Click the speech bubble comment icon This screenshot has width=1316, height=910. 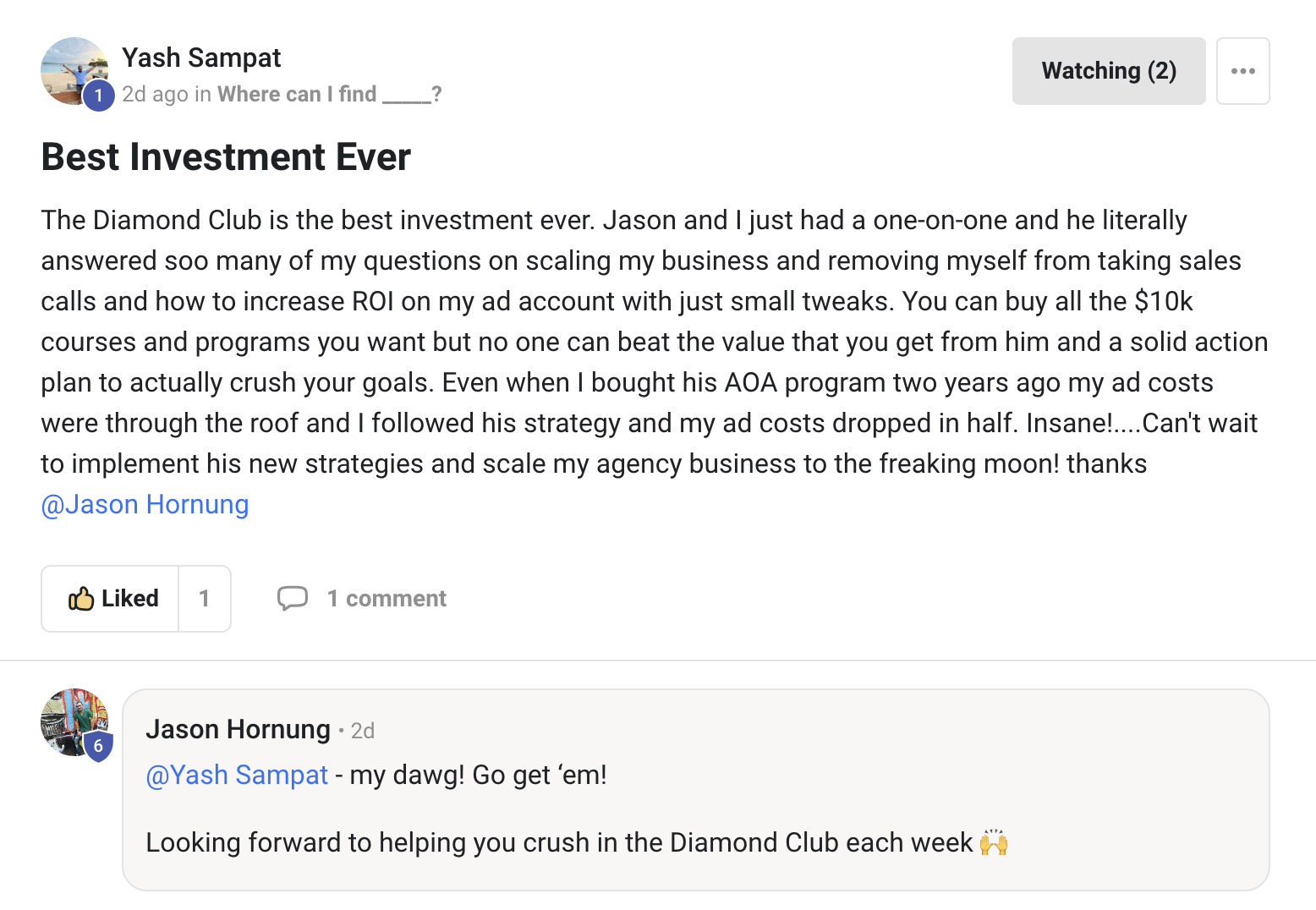click(x=293, y=598)
